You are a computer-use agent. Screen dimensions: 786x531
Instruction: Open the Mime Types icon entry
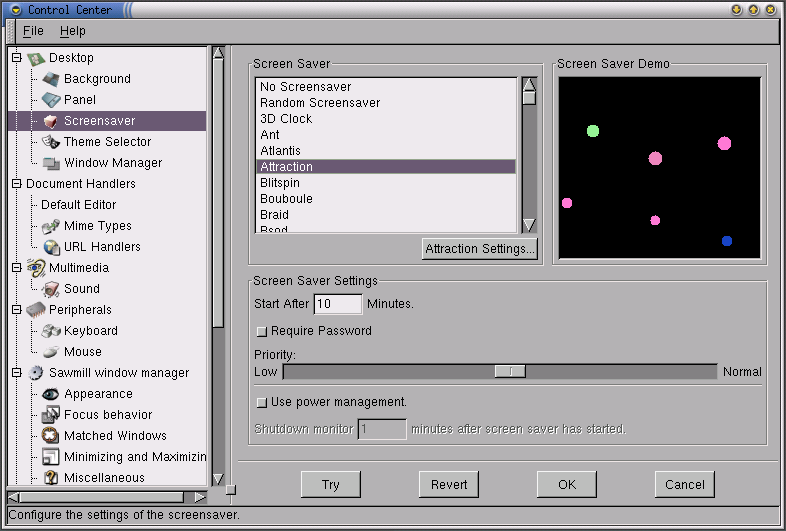(51, 226)
